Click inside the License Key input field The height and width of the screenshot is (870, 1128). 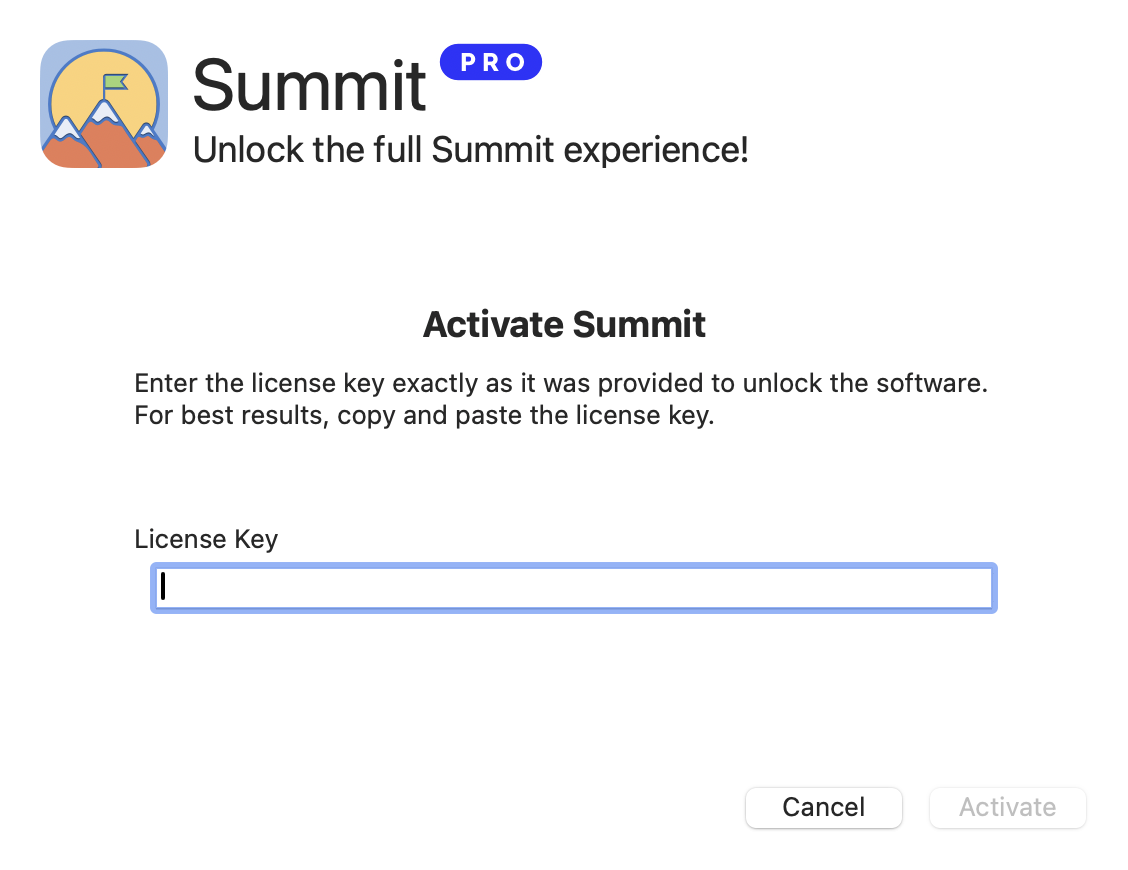tap(573, 588)
